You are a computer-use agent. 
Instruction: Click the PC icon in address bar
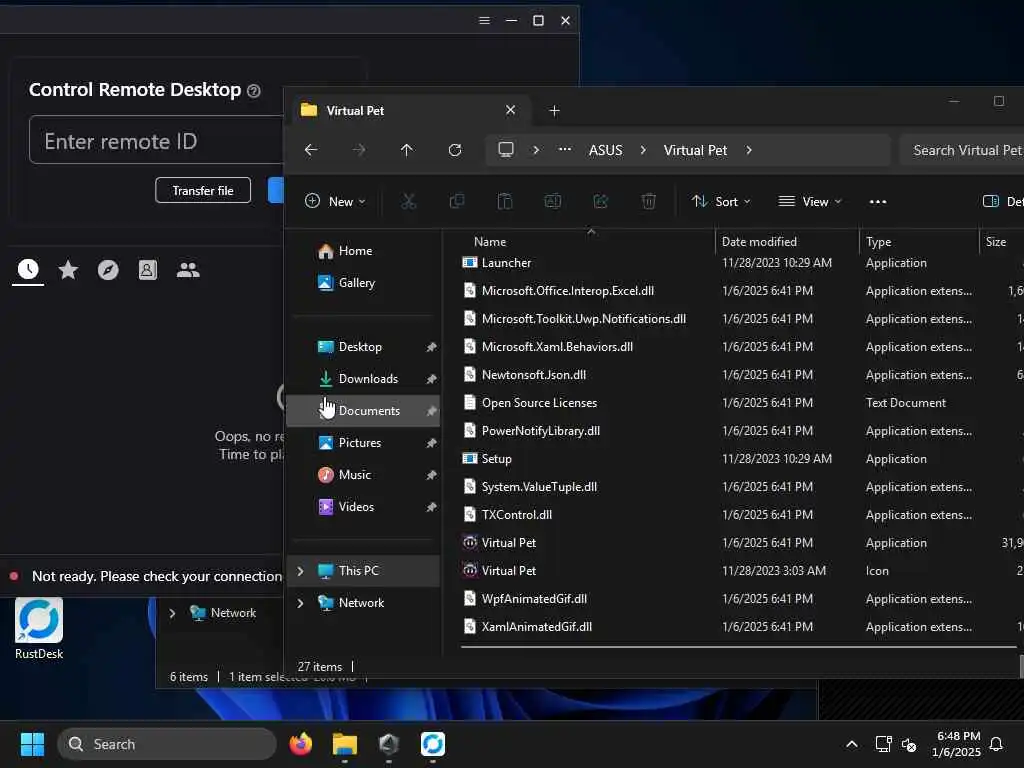tap(505, 150)
